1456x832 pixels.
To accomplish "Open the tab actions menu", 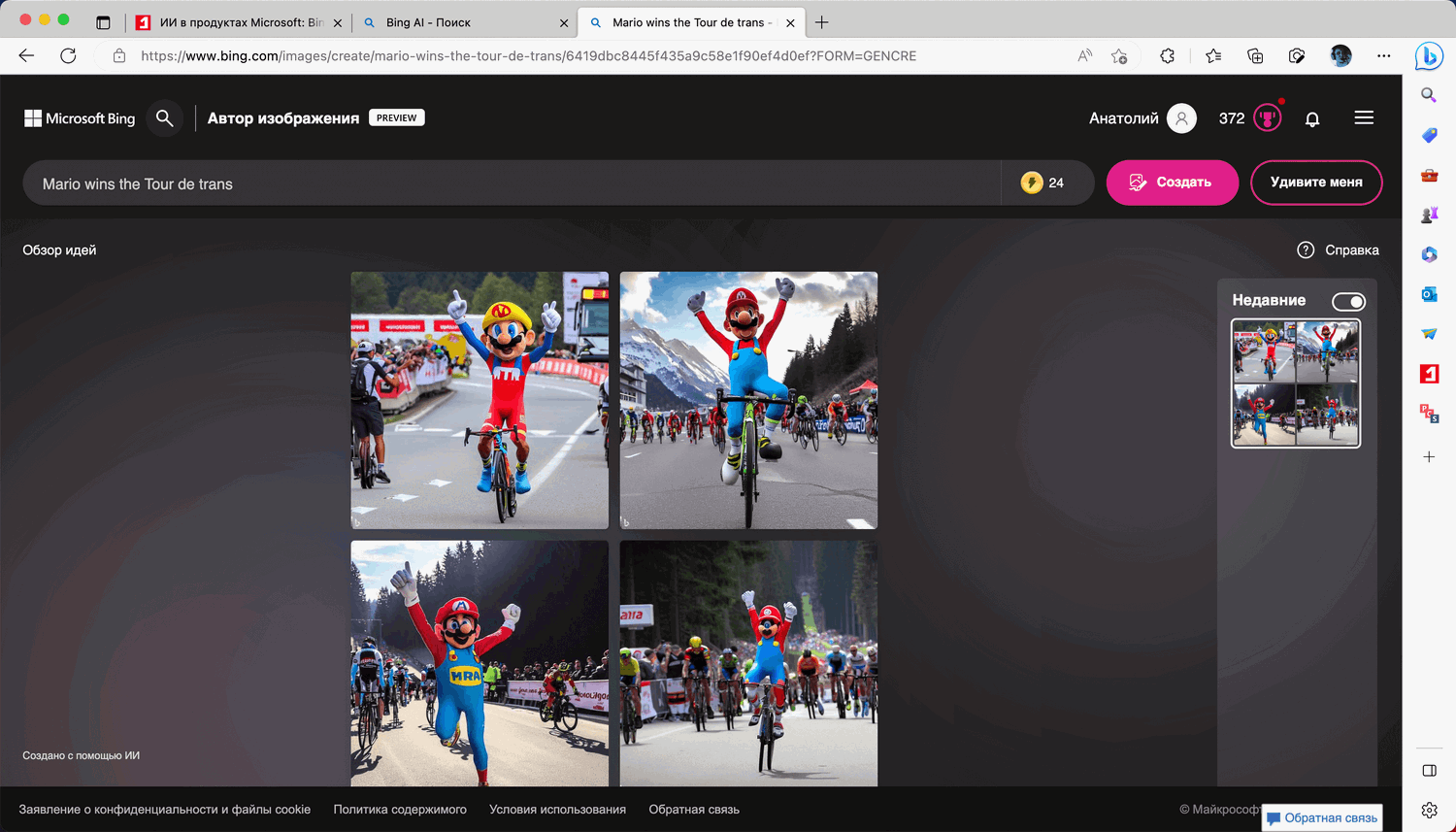I will [x=103, y=22].
